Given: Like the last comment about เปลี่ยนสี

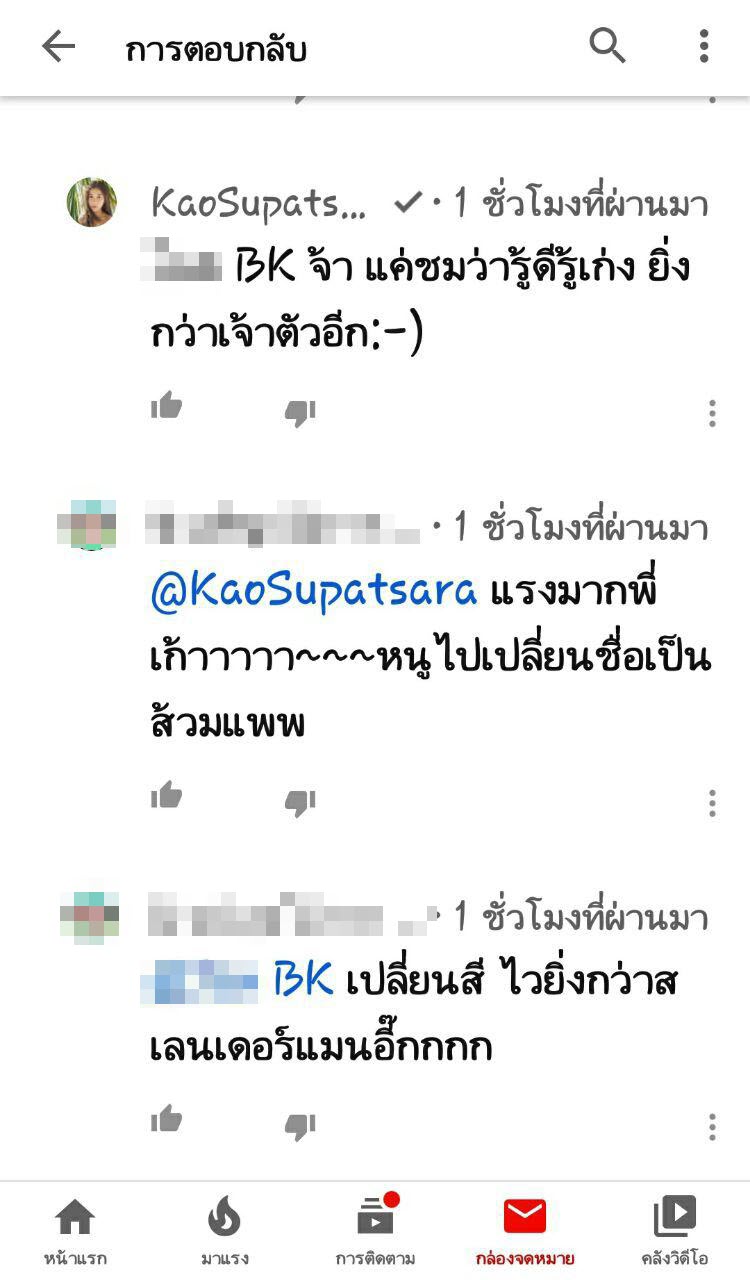Looking at the screenshot, I should (x=167, y=1119).
